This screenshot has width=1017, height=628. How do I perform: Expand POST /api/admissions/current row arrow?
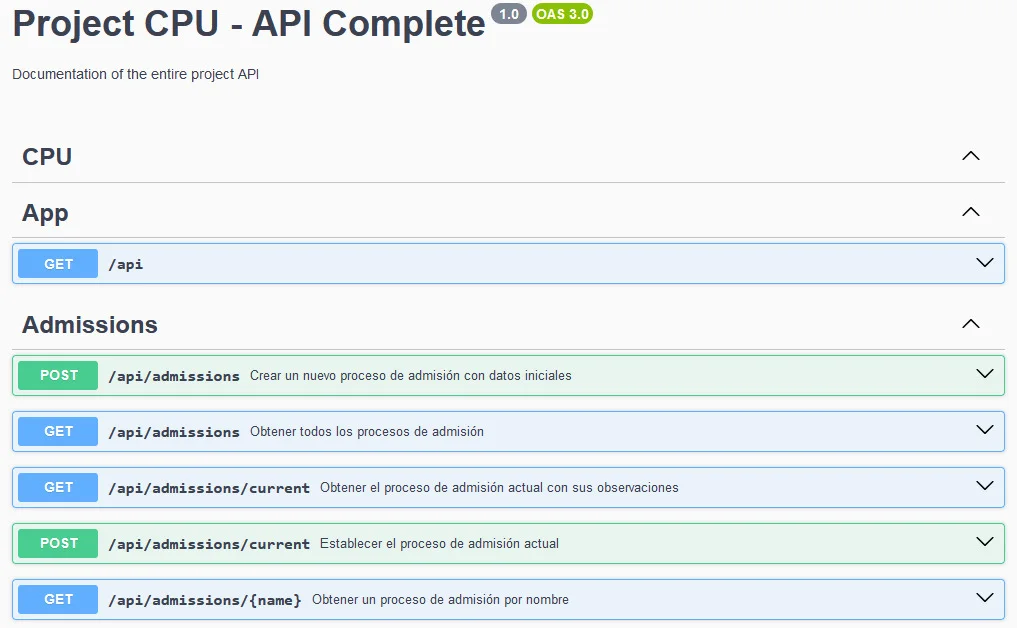[x=984, y=543]
